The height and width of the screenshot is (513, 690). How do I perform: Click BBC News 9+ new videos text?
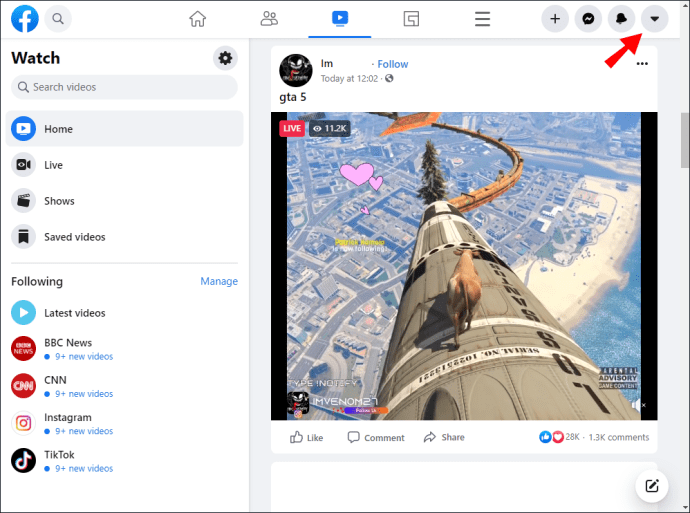(x=84, y=356)
